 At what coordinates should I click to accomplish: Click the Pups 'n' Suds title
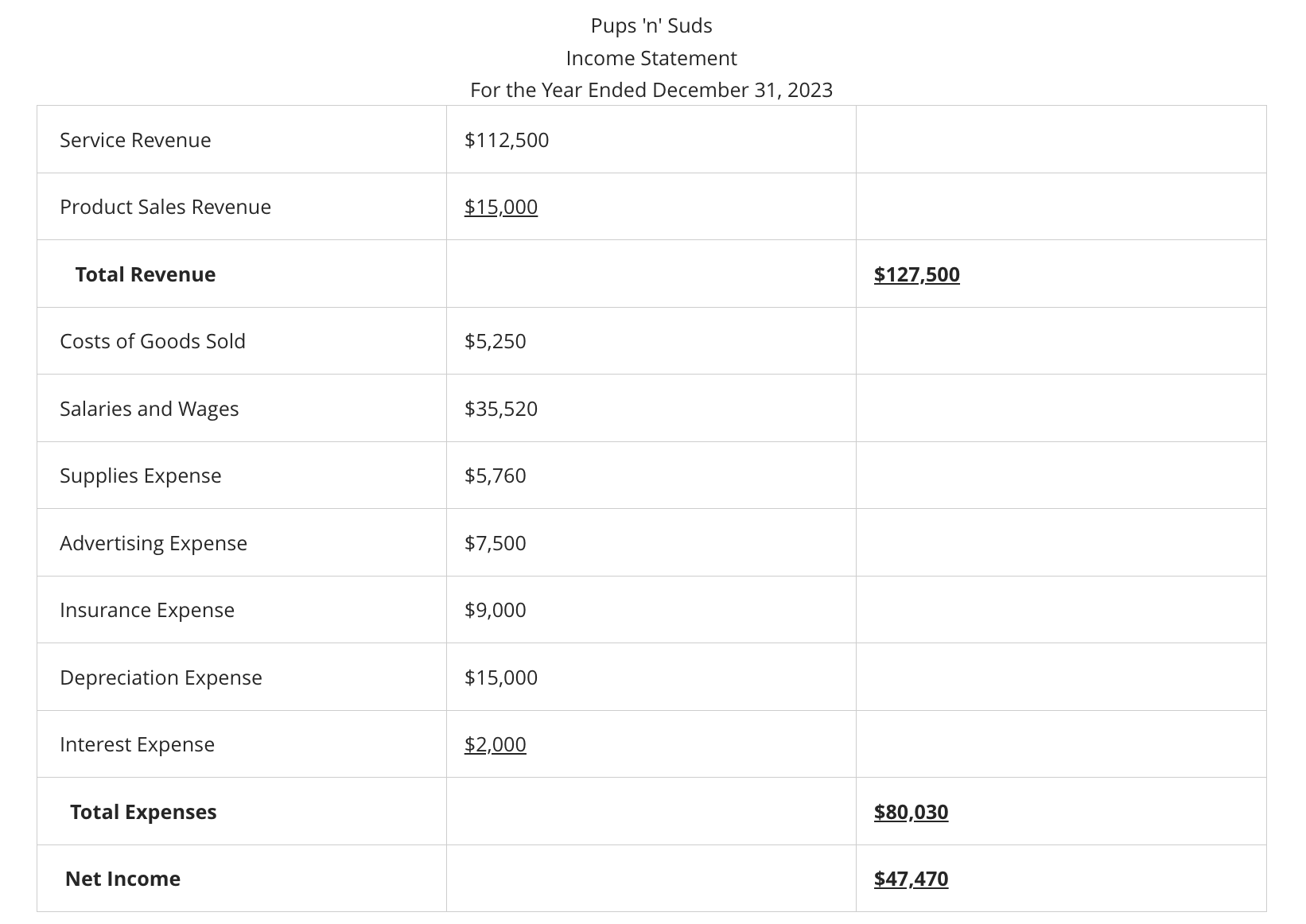click(651, 26)
